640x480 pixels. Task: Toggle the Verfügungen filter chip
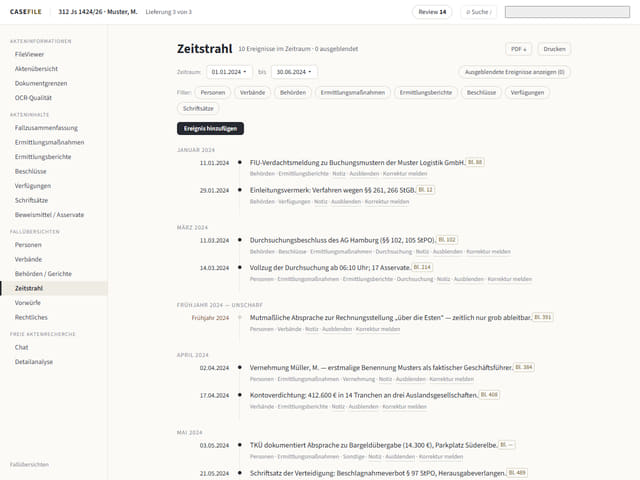[527, 93]
